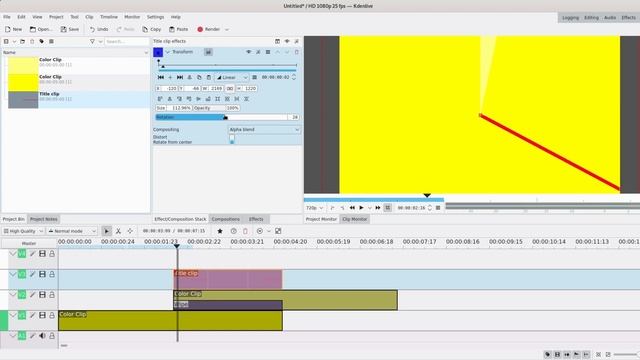Switch to the Project Monitor tab
The width and height of the screenshot is (640, 360).
(x=322, y=219)
